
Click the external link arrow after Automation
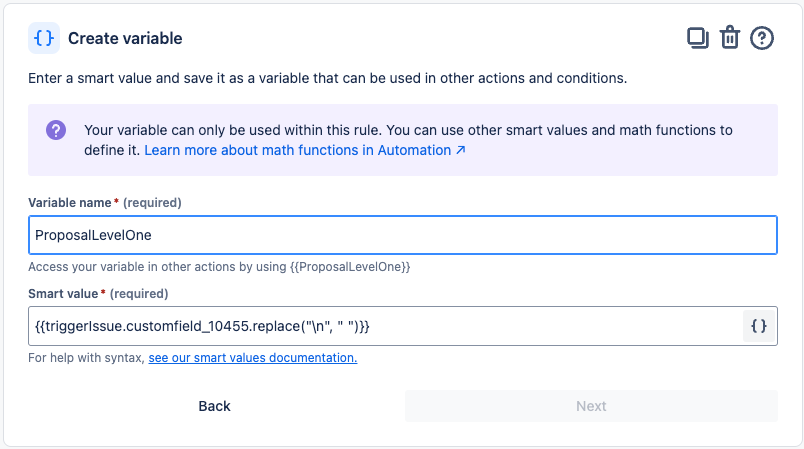(x=461, y=151)
